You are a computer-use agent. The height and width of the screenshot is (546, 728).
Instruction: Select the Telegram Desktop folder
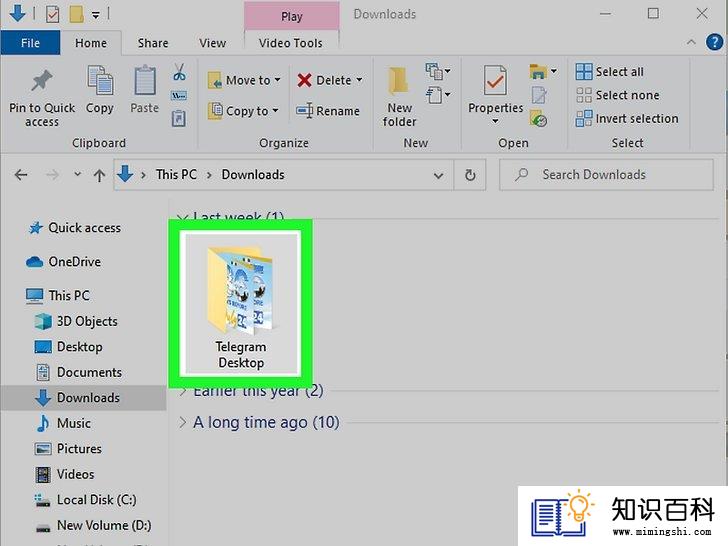click(x=240, y=304)
